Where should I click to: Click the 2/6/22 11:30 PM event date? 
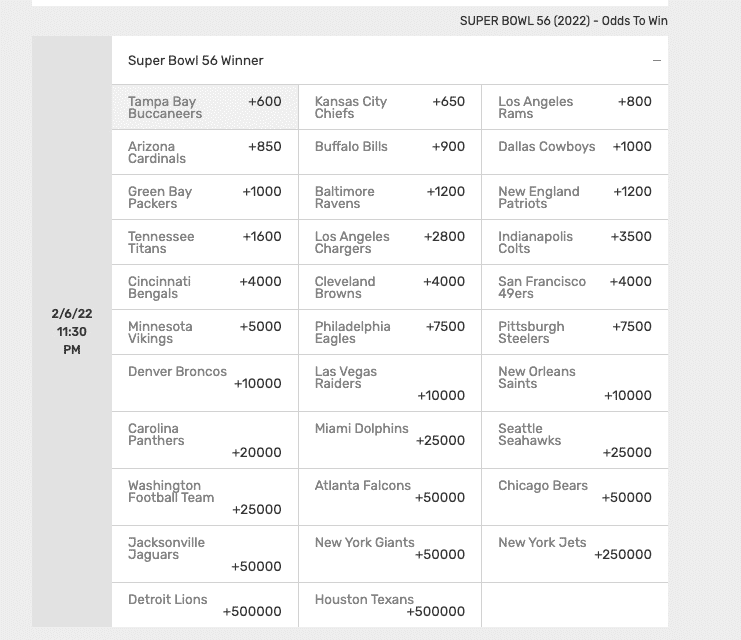pos(72,331)
